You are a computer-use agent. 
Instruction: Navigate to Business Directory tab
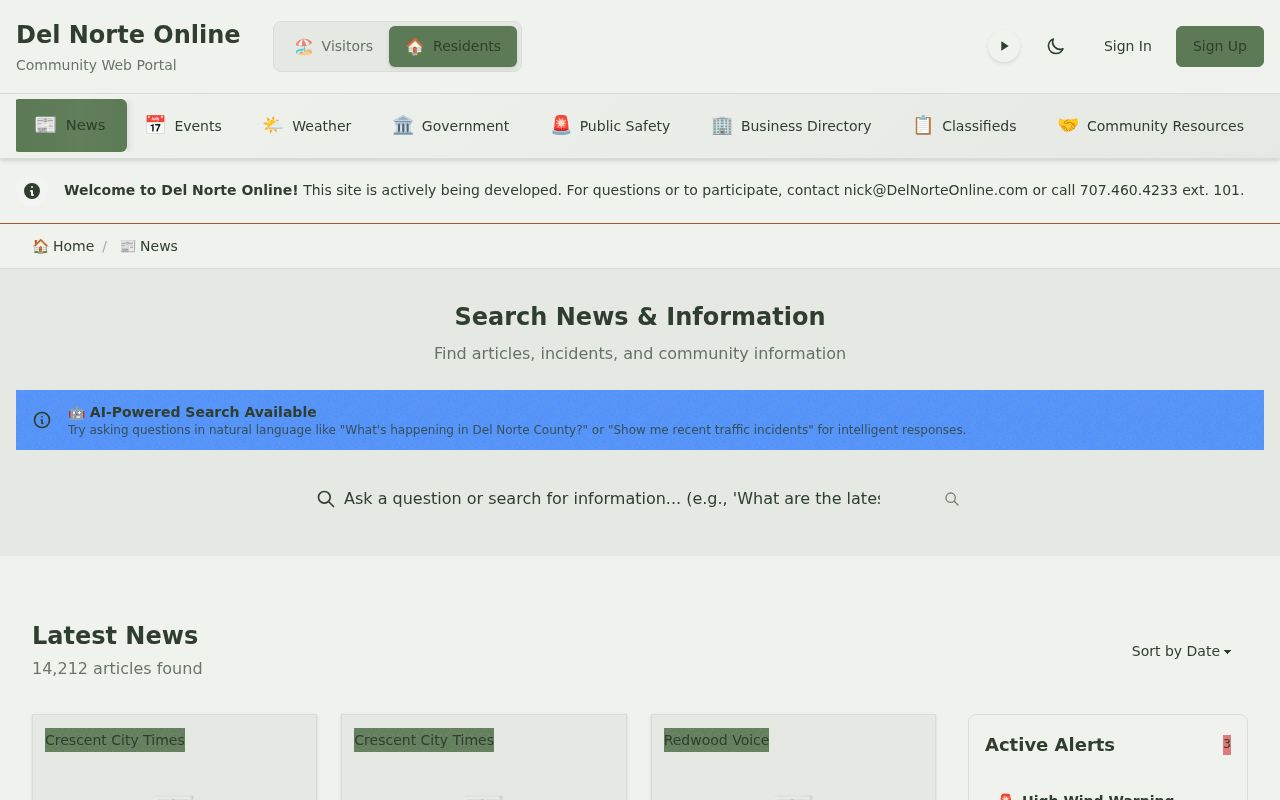(791, 125)
